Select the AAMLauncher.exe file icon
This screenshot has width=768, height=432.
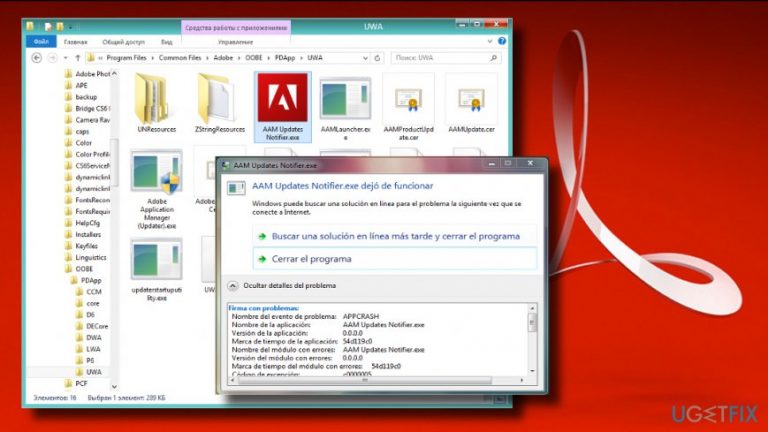[x=345, y=99]
